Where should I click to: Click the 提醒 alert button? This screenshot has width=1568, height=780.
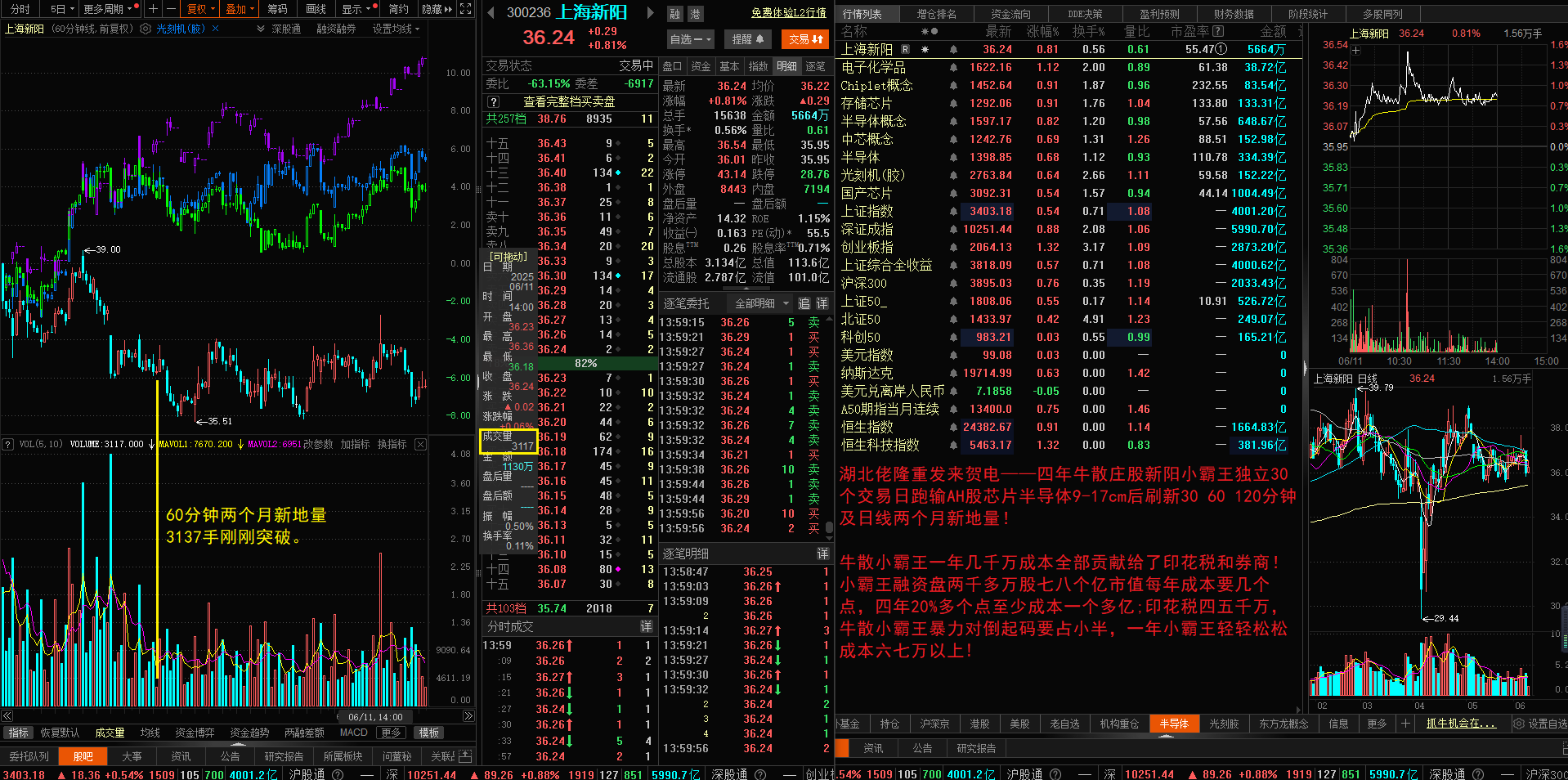point(747,38)
